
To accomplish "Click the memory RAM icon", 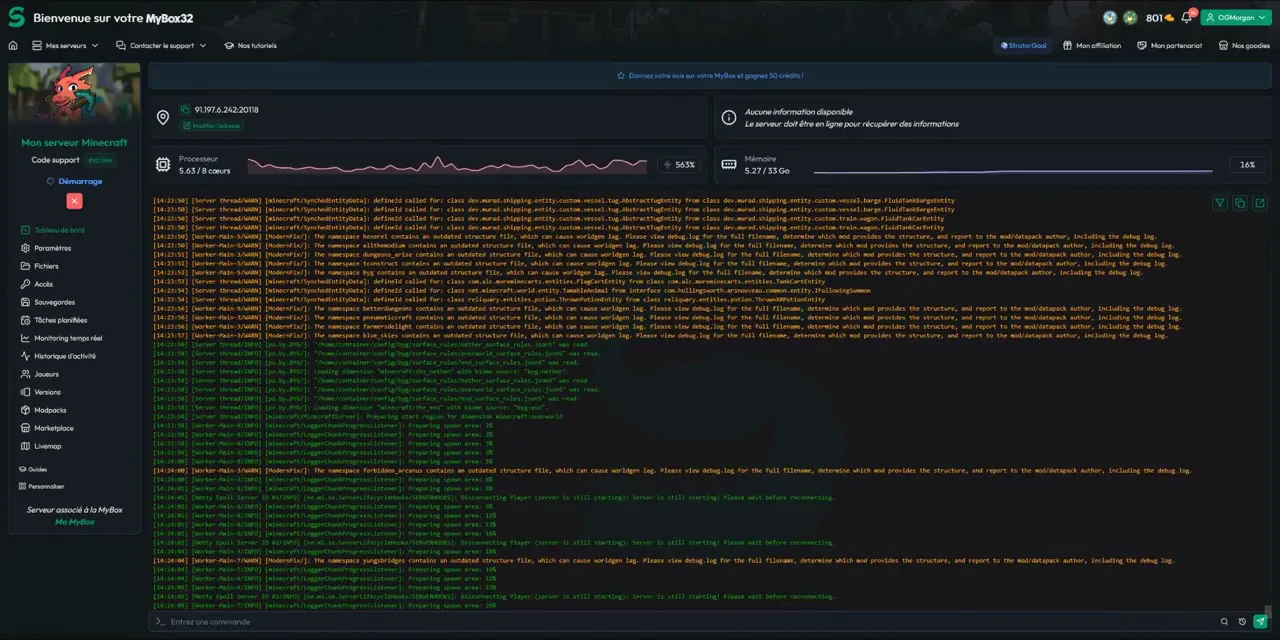I will pos(728,164).
